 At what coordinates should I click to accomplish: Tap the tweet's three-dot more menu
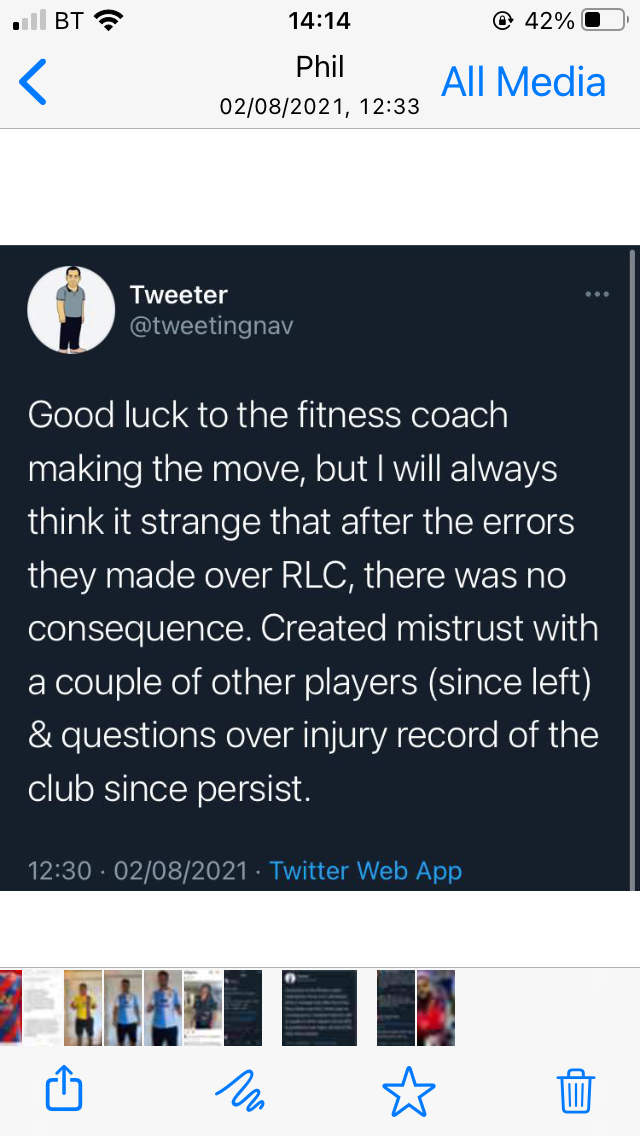[597, 294]
